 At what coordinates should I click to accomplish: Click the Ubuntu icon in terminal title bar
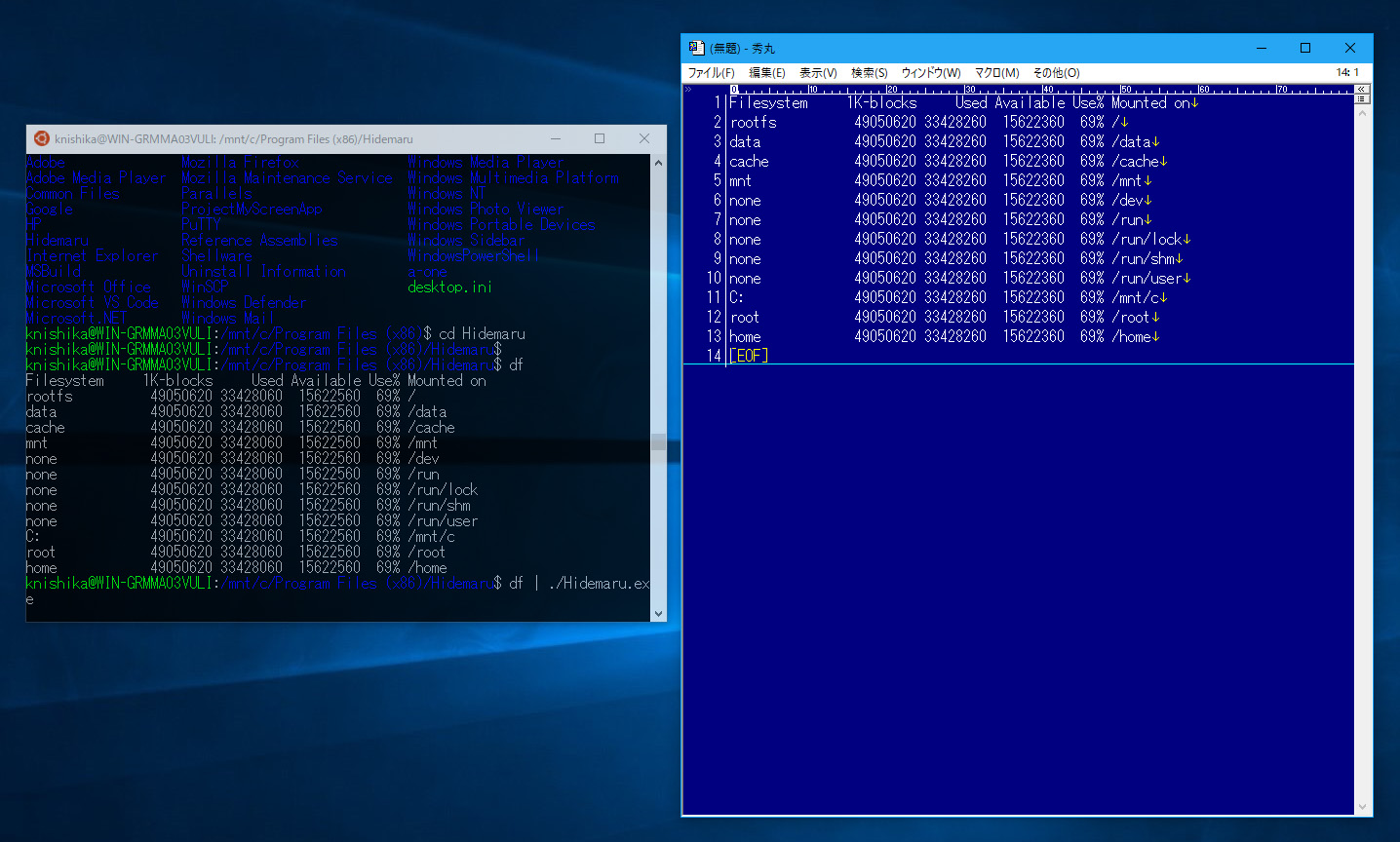pyautogui.click(x=41, y=139)
